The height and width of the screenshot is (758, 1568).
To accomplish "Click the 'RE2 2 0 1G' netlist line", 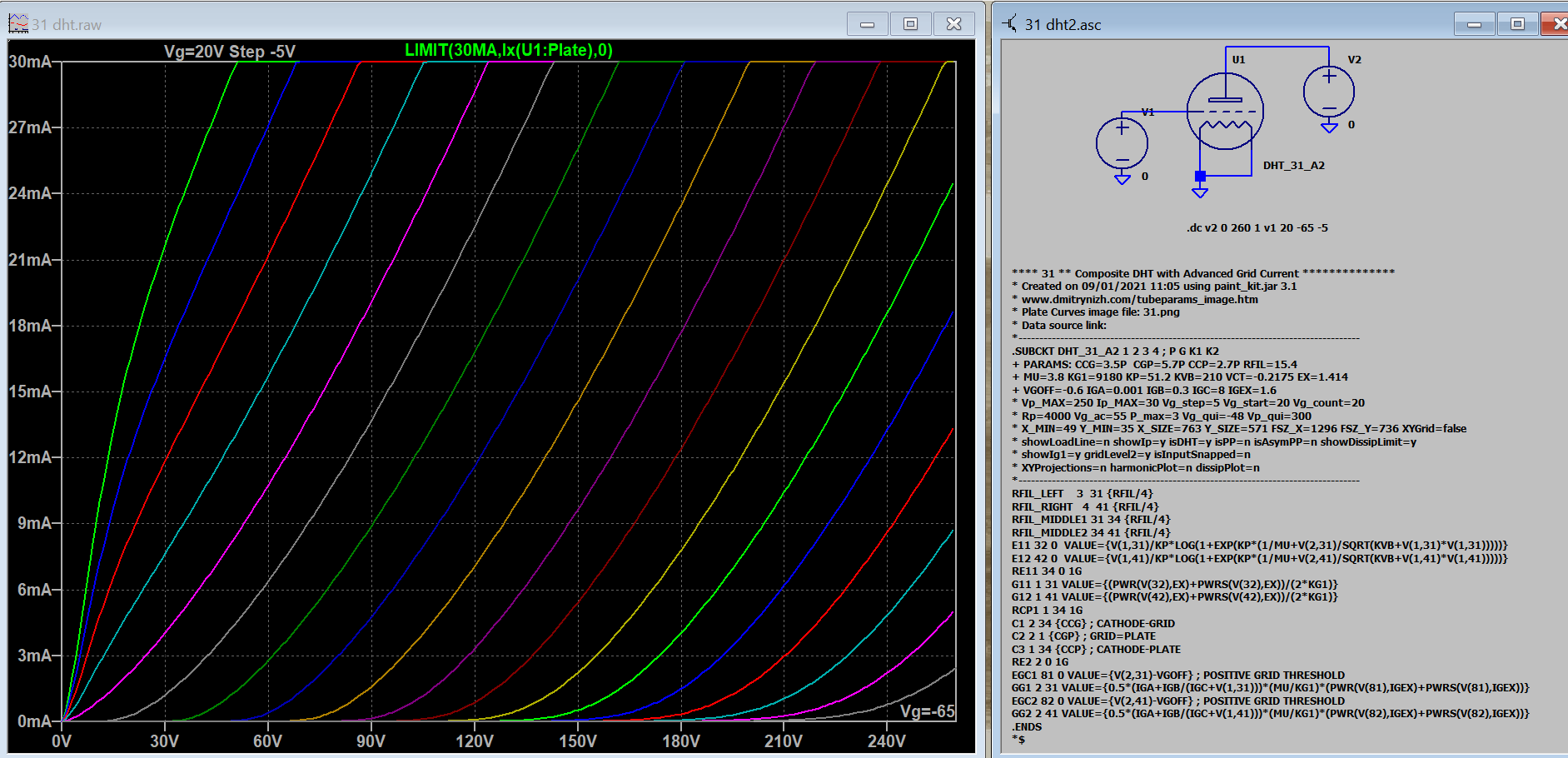I will (x=1040, y=662).
